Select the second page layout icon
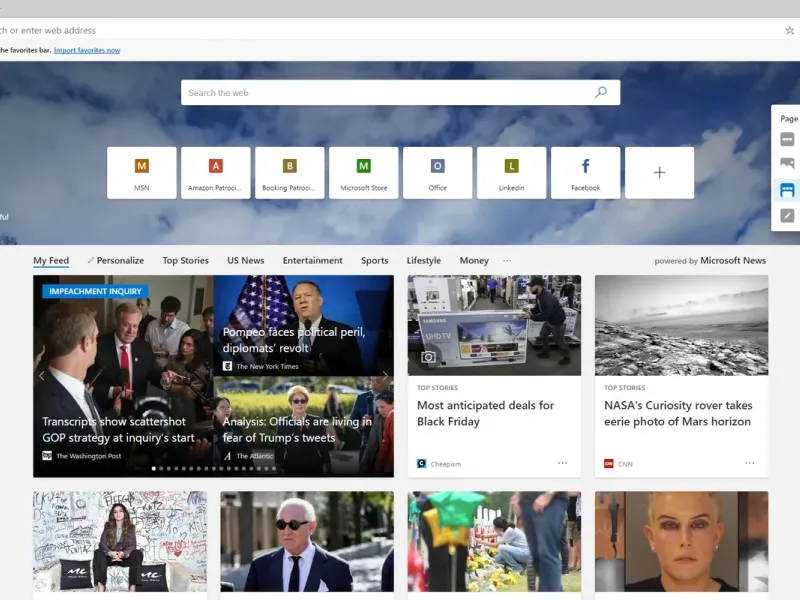 787,163
